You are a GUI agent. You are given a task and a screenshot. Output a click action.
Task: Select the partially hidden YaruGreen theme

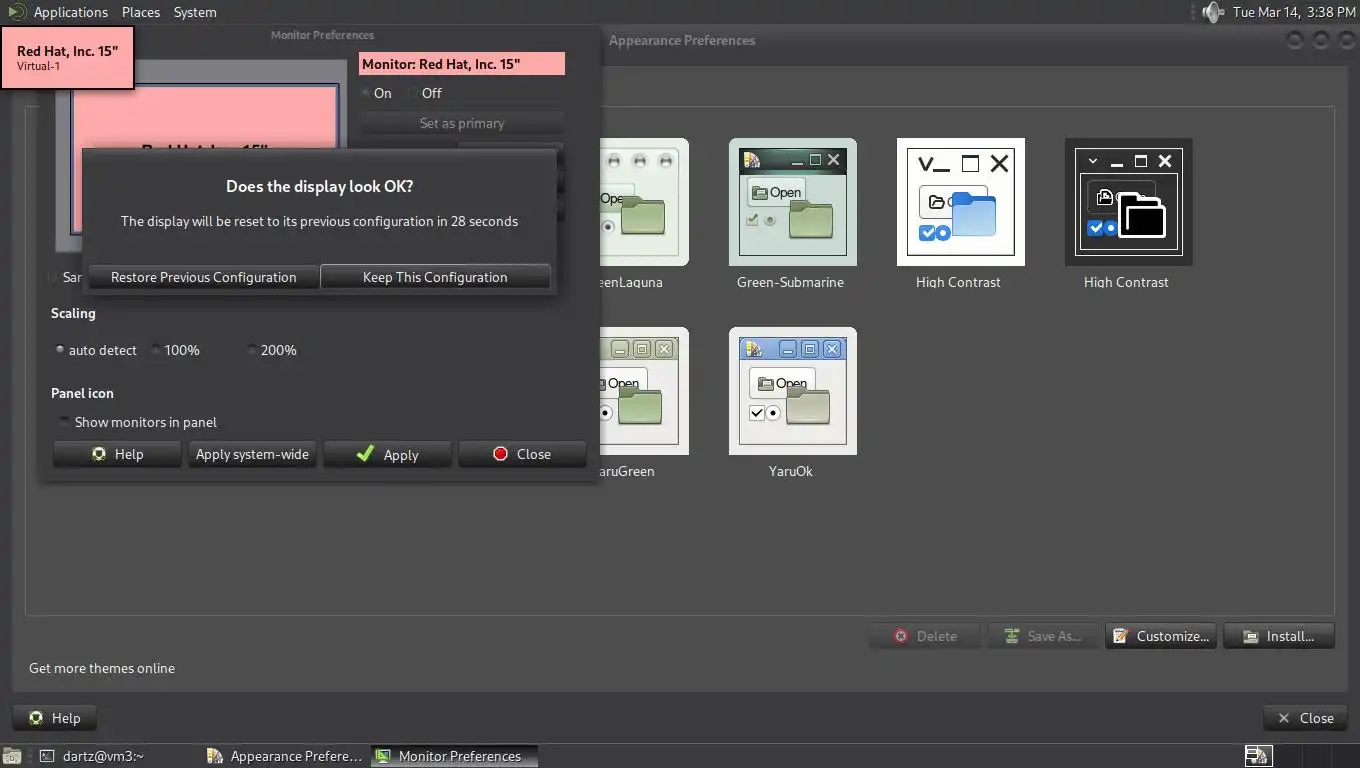[x=644, y=391]
